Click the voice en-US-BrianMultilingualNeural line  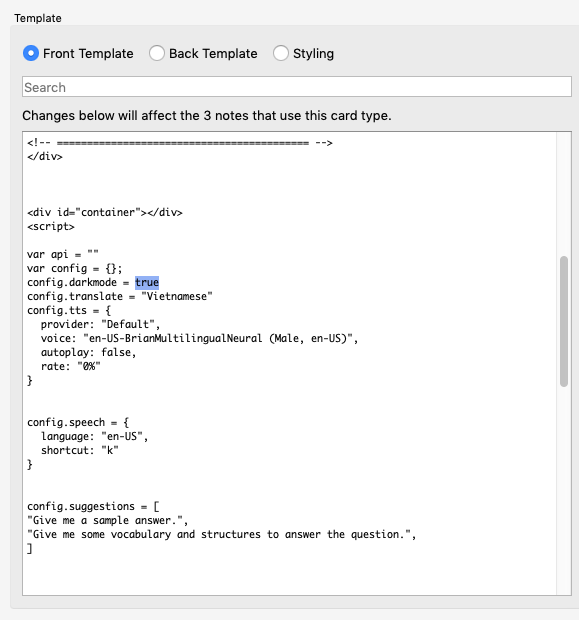tap(199, 338)
